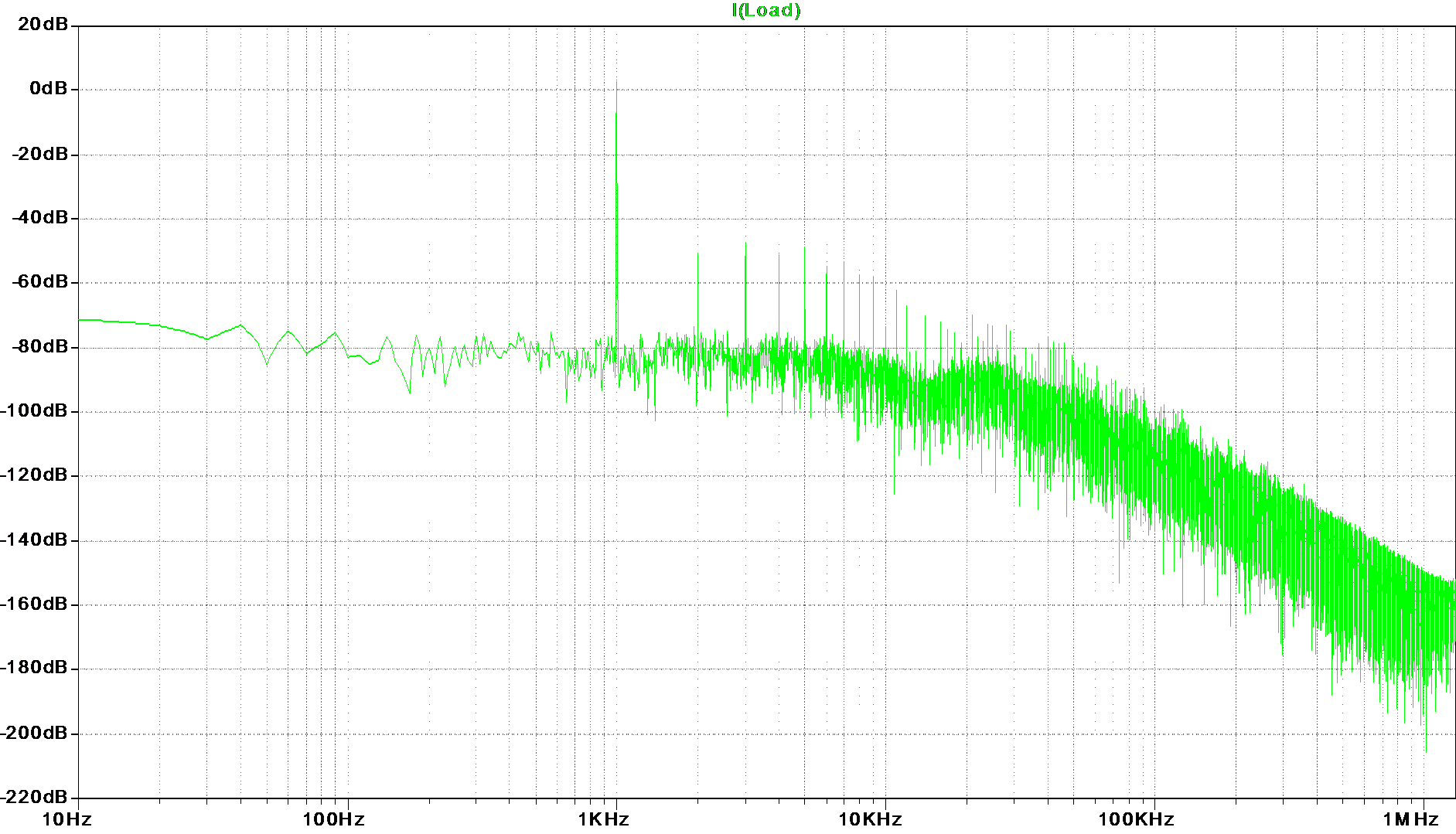Click the 100Hz frequency label

pyautogui.click(x=333, y=819)
